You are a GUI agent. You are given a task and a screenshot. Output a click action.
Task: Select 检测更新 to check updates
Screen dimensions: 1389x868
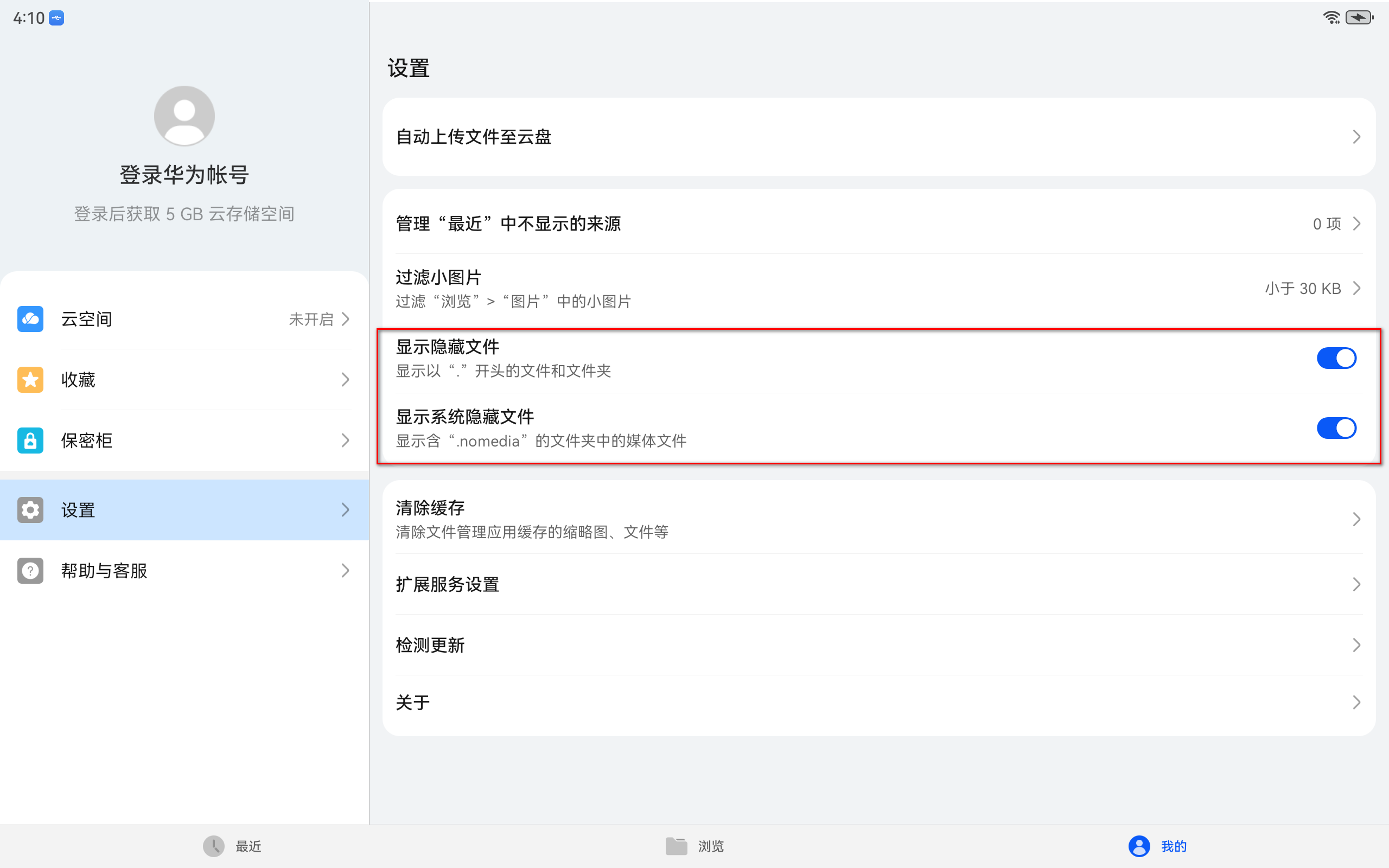click(x=878, y=644)
